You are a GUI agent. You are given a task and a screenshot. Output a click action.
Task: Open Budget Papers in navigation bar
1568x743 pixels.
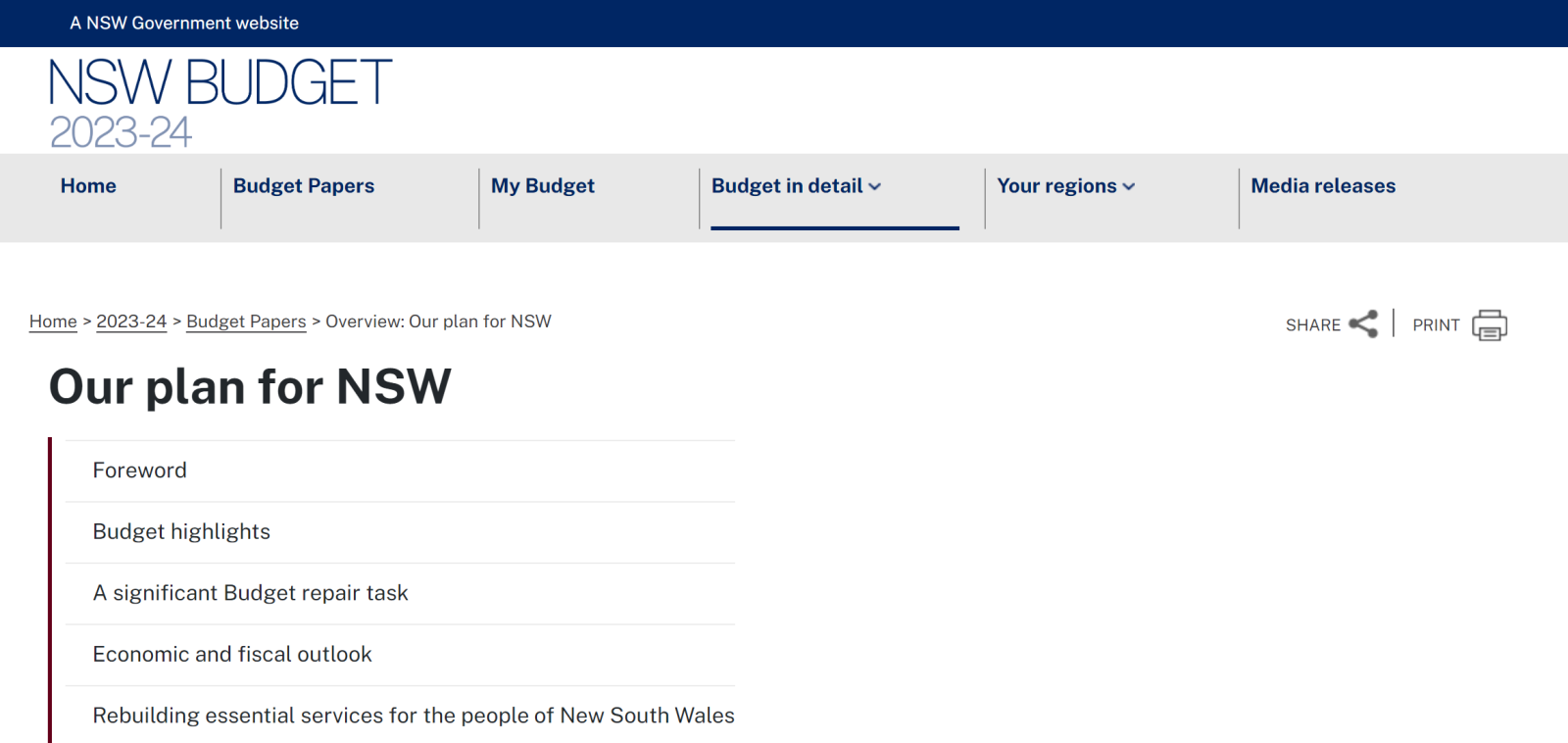click(x=304, y=186)
